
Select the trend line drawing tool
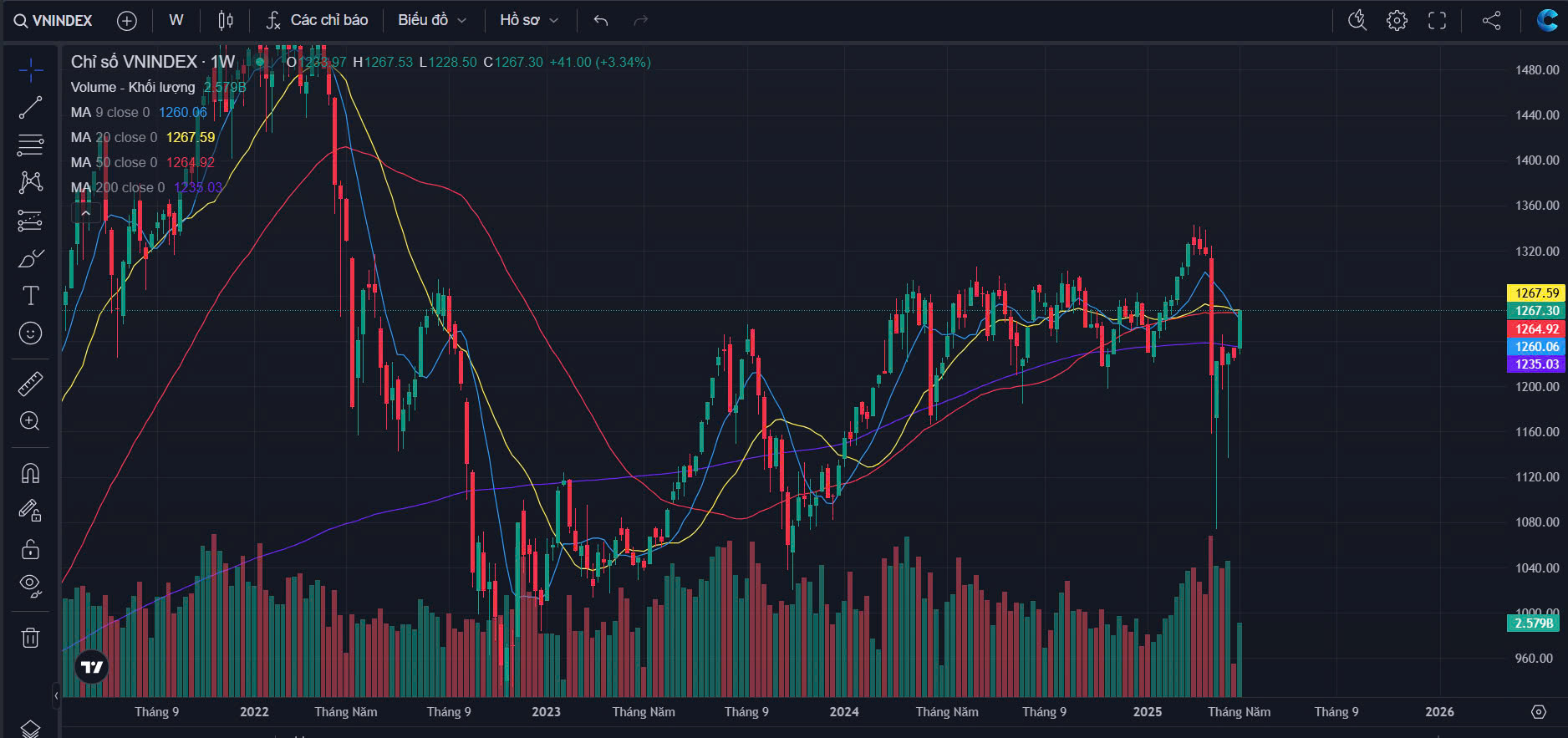[x=31, y=108]
